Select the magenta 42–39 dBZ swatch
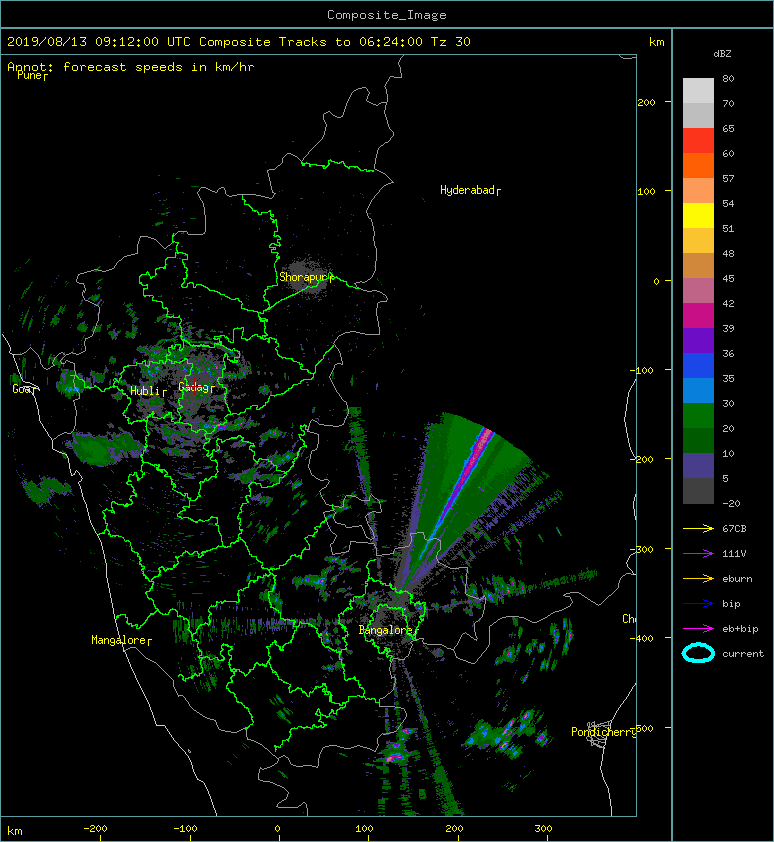This screenshot has width=774, height=842. [x=698, y=315]
